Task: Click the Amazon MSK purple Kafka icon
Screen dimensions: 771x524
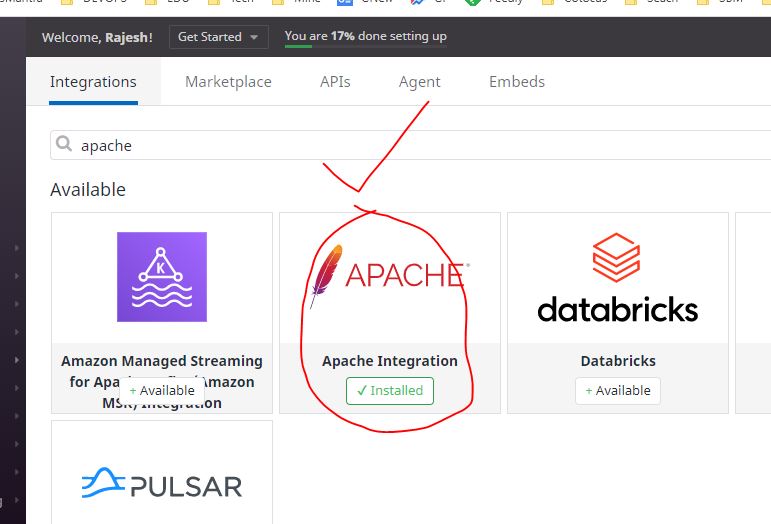Action: [162, 277]
